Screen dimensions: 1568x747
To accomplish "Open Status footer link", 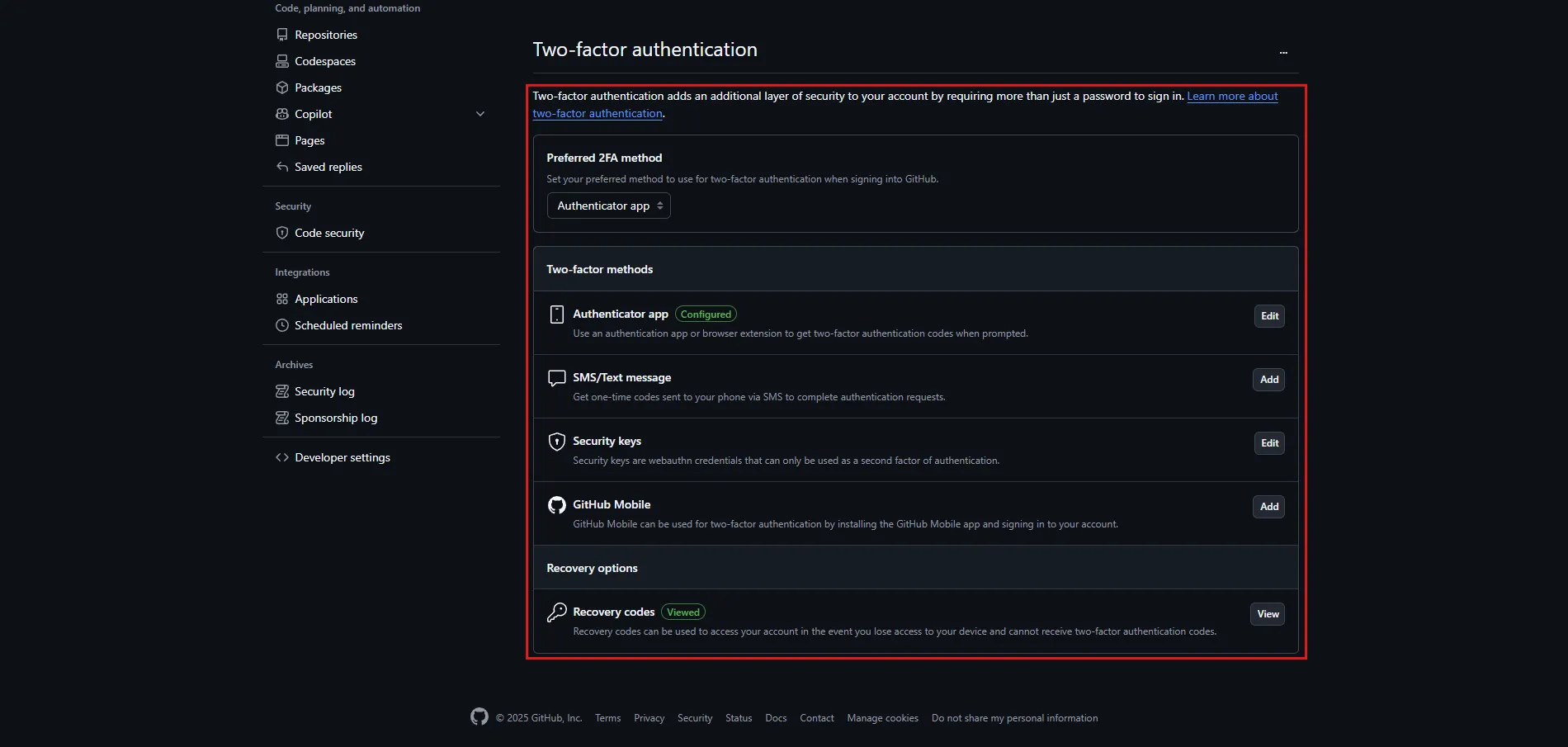I will 739,718.
